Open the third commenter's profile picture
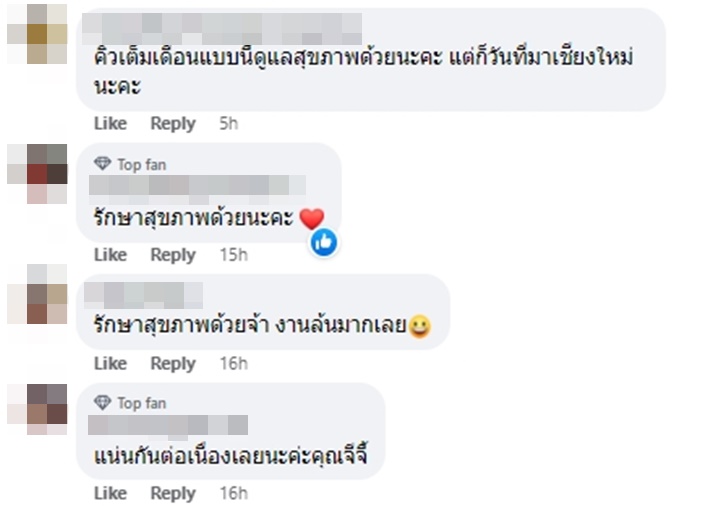 pyautogui.click(x=36, y=294)
